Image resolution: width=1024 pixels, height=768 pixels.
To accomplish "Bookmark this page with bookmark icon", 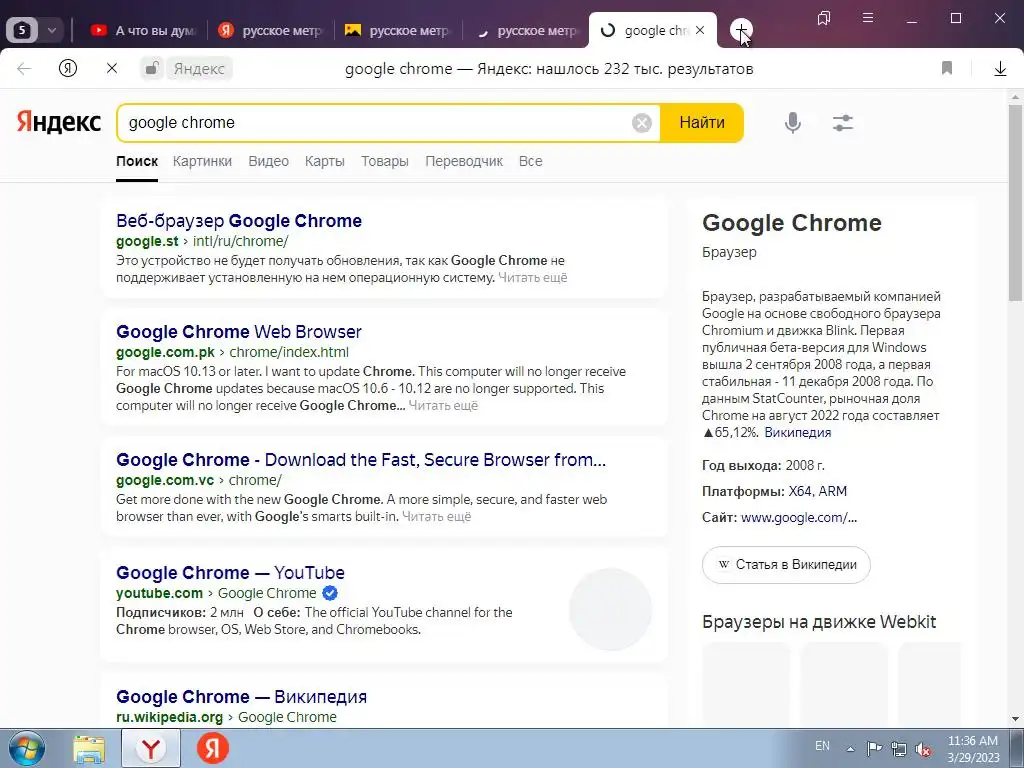I will click(947, 68).
